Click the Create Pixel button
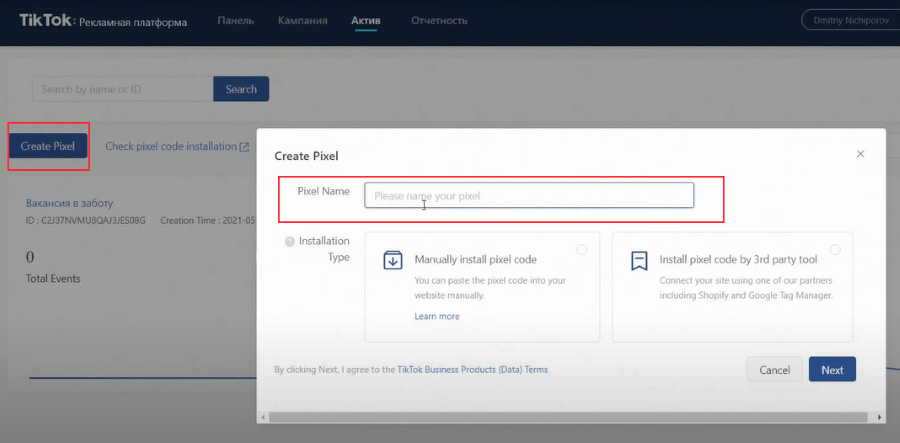Viewport: 900px width, 443px height. coord(48,146)
